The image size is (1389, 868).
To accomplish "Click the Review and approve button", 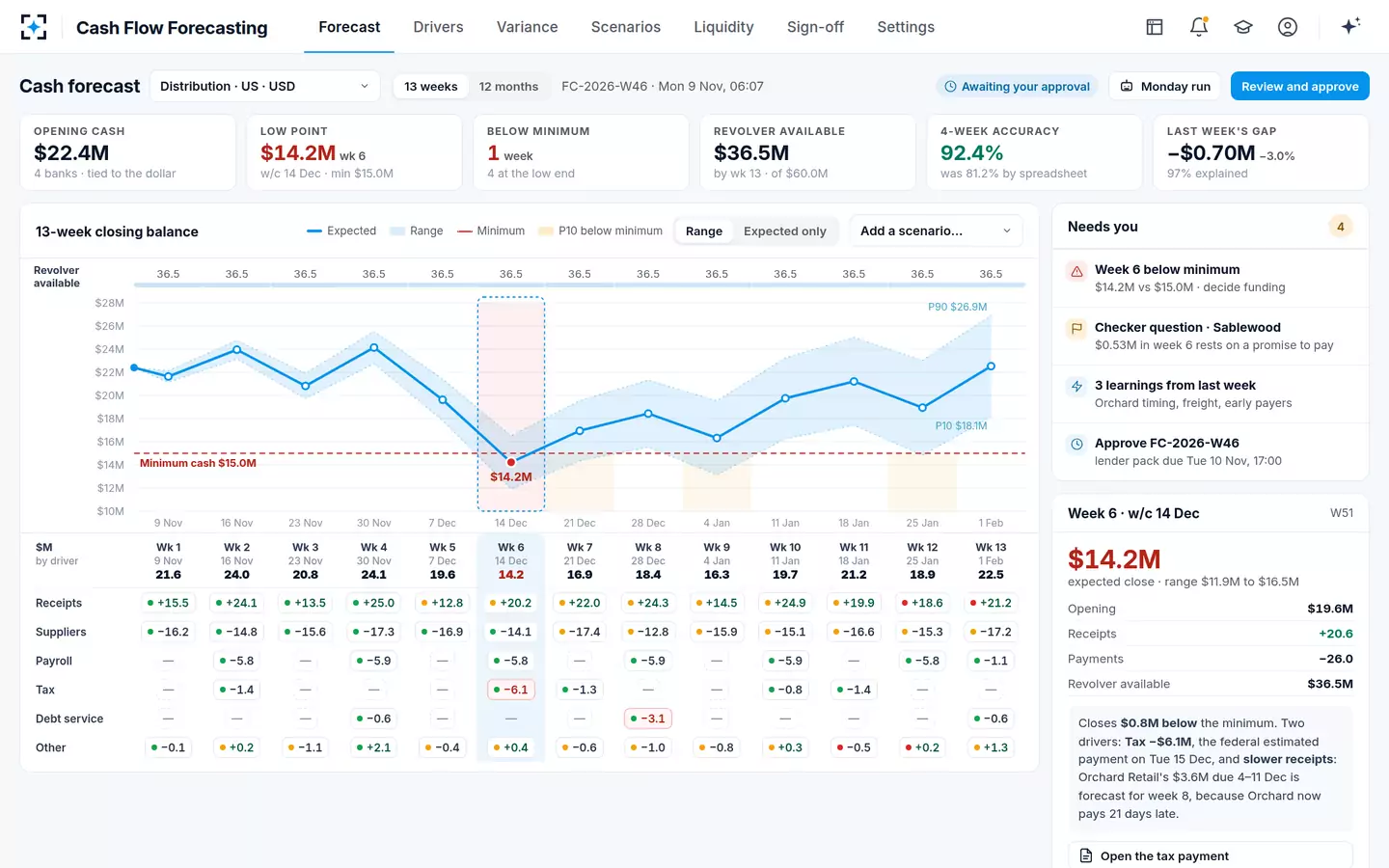I will pos(1299,87).
